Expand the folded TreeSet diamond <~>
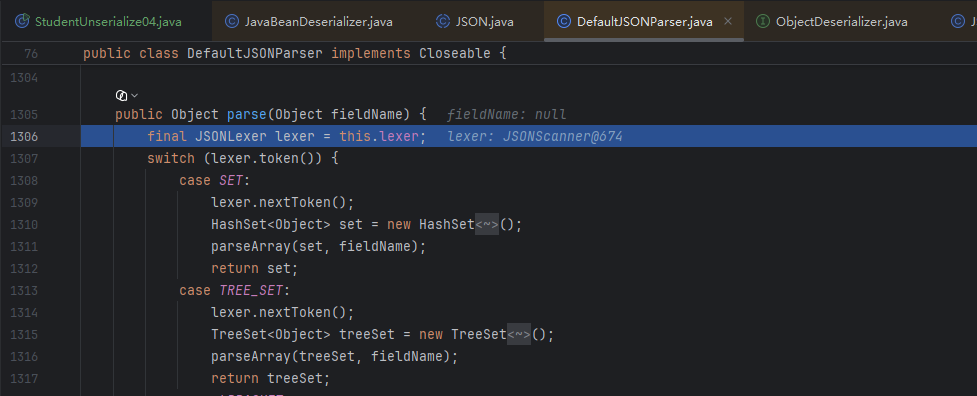 519,334
